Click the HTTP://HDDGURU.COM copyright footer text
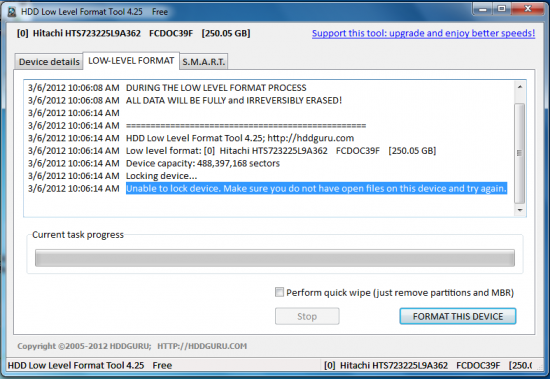This screenshot has height=379, width=550. pyautogui.click(x=202, y=346)
